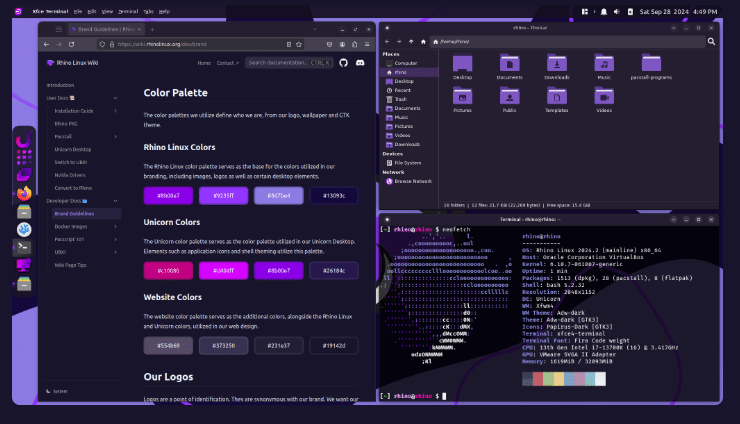Bookmark this page with the star icon
Image resolution: width=740 pixels, height=424 pixels.
[x=299, y=44]
